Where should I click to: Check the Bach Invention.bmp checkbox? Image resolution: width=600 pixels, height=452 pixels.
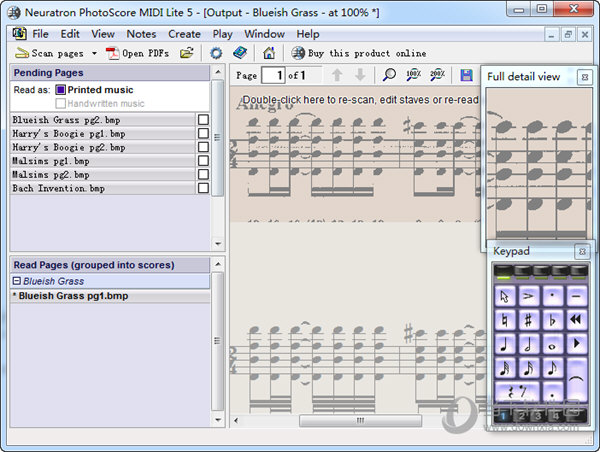[203, 188]
